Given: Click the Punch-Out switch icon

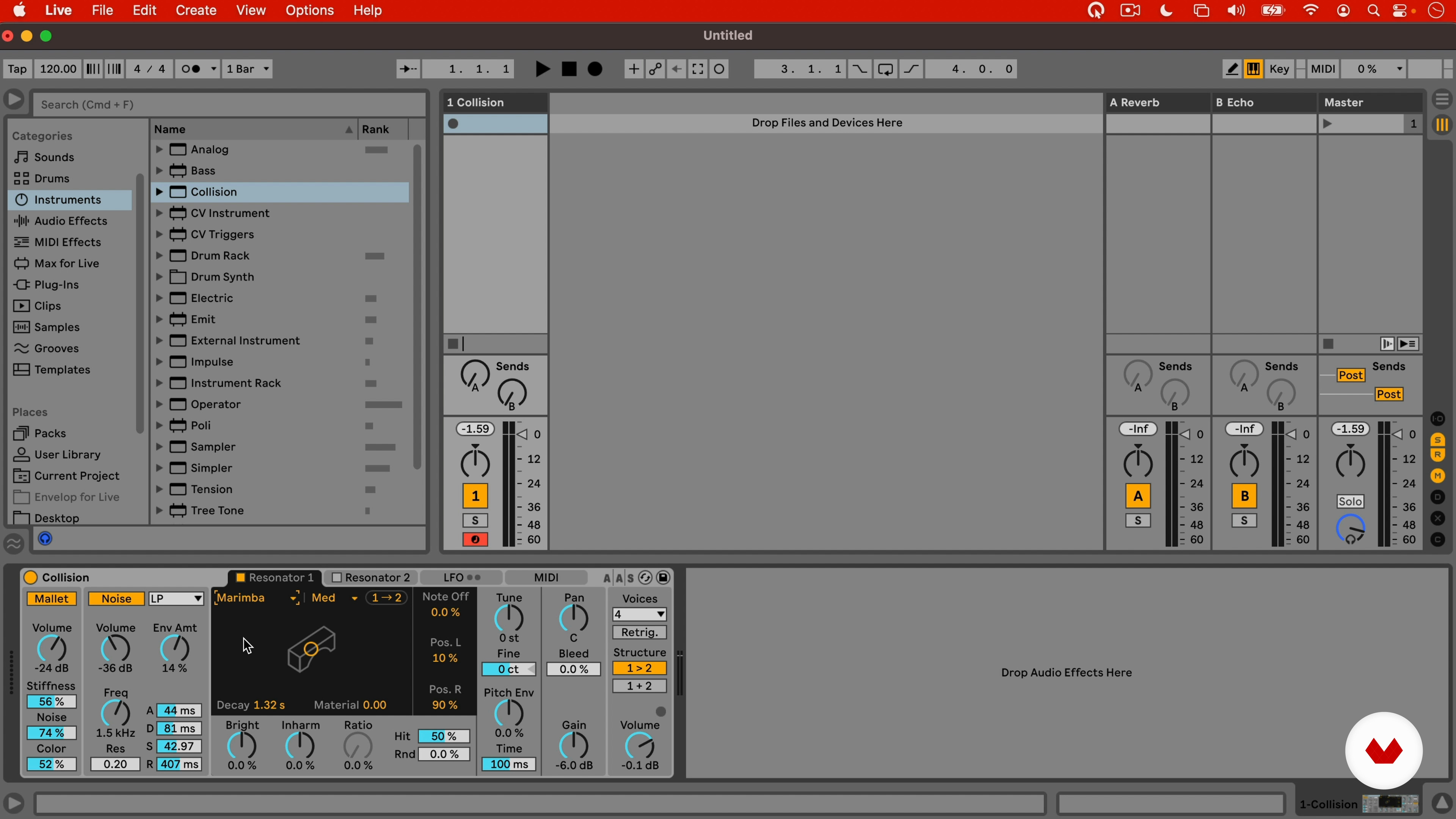Looking at the screenshot, I should pos(912,69).
